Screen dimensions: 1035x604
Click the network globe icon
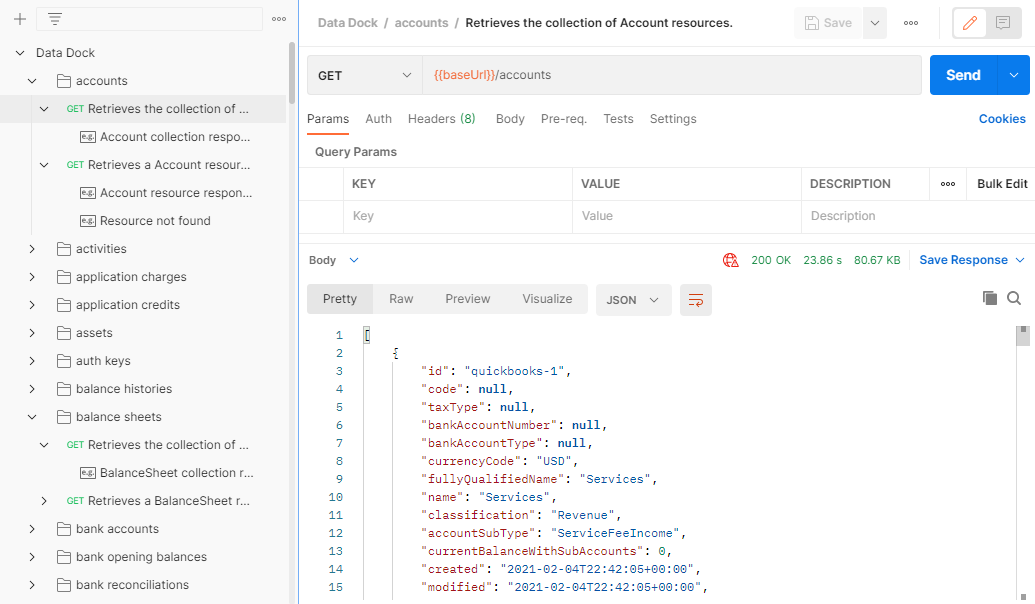[731, 260]
